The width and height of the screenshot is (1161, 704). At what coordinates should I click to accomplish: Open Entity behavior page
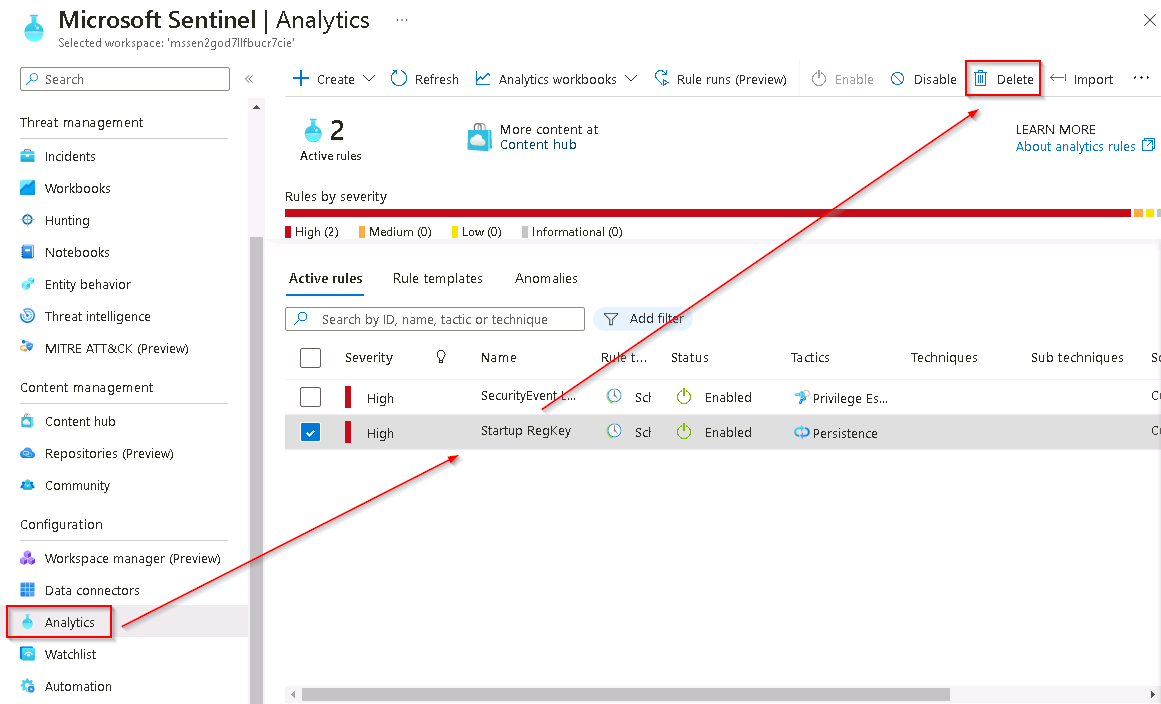tap(87, 284)
